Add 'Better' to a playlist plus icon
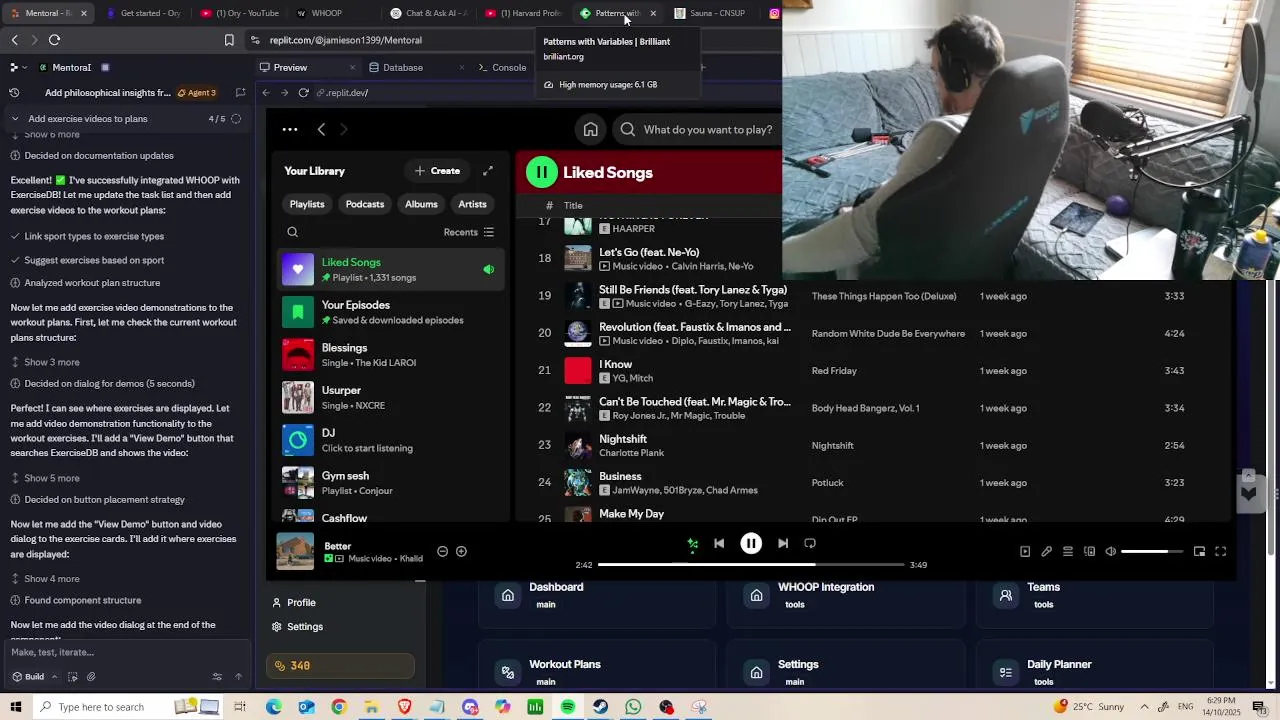1280x720 pixels. (x=461, y=551)
